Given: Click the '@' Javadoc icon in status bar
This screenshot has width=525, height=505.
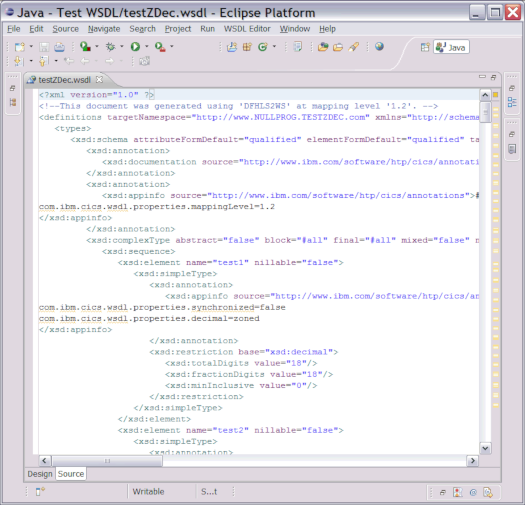Looking at the screenshot, I should [x=473, y=492].
